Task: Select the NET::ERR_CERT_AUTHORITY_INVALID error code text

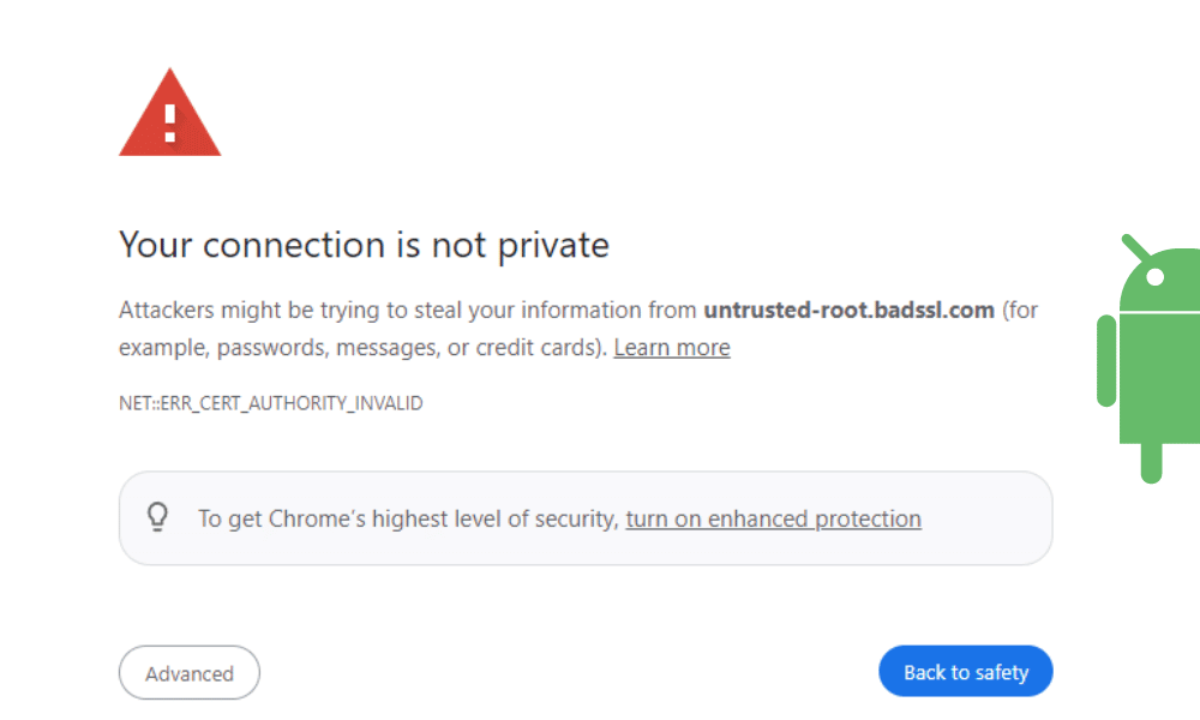Action: (x=271, y=404)
